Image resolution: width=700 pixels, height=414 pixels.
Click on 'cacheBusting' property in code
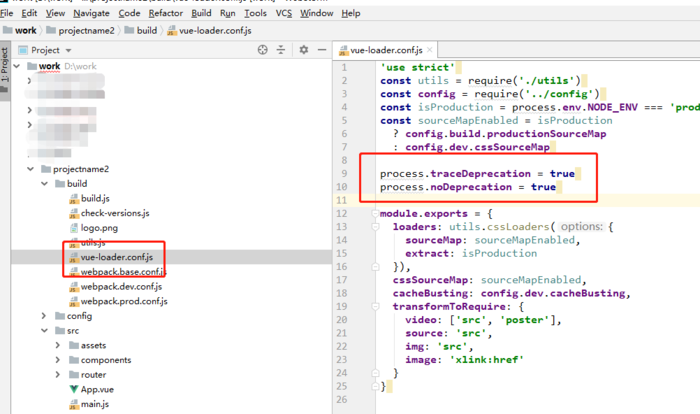click(431, 293)
